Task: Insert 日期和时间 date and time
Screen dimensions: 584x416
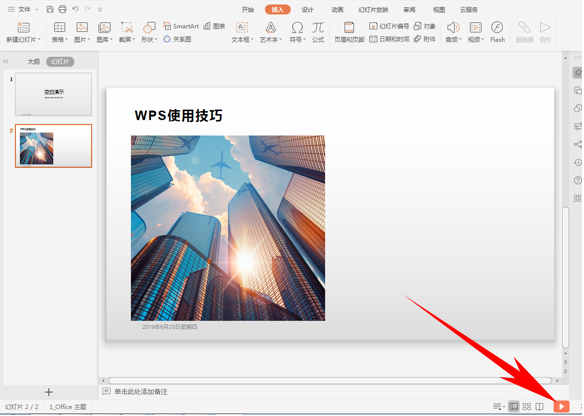Action: click(389, 39)
